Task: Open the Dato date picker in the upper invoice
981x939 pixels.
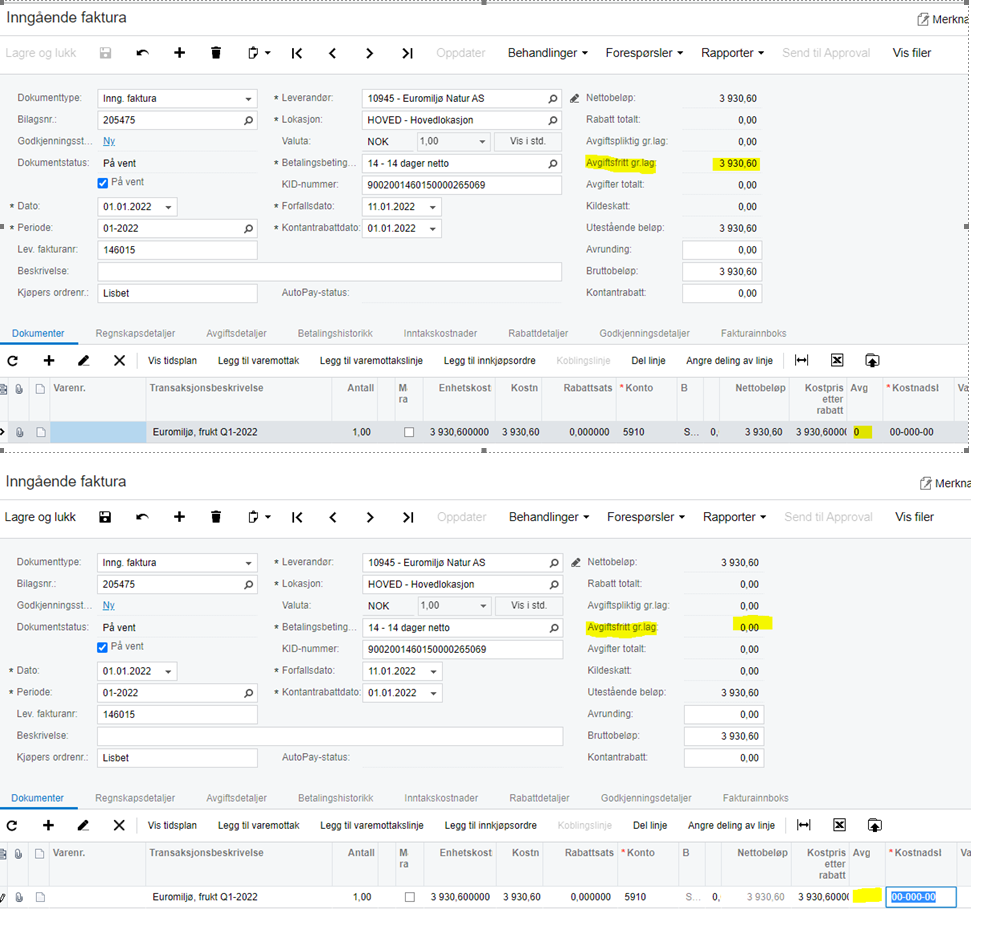Action: [x=168, y=207]
